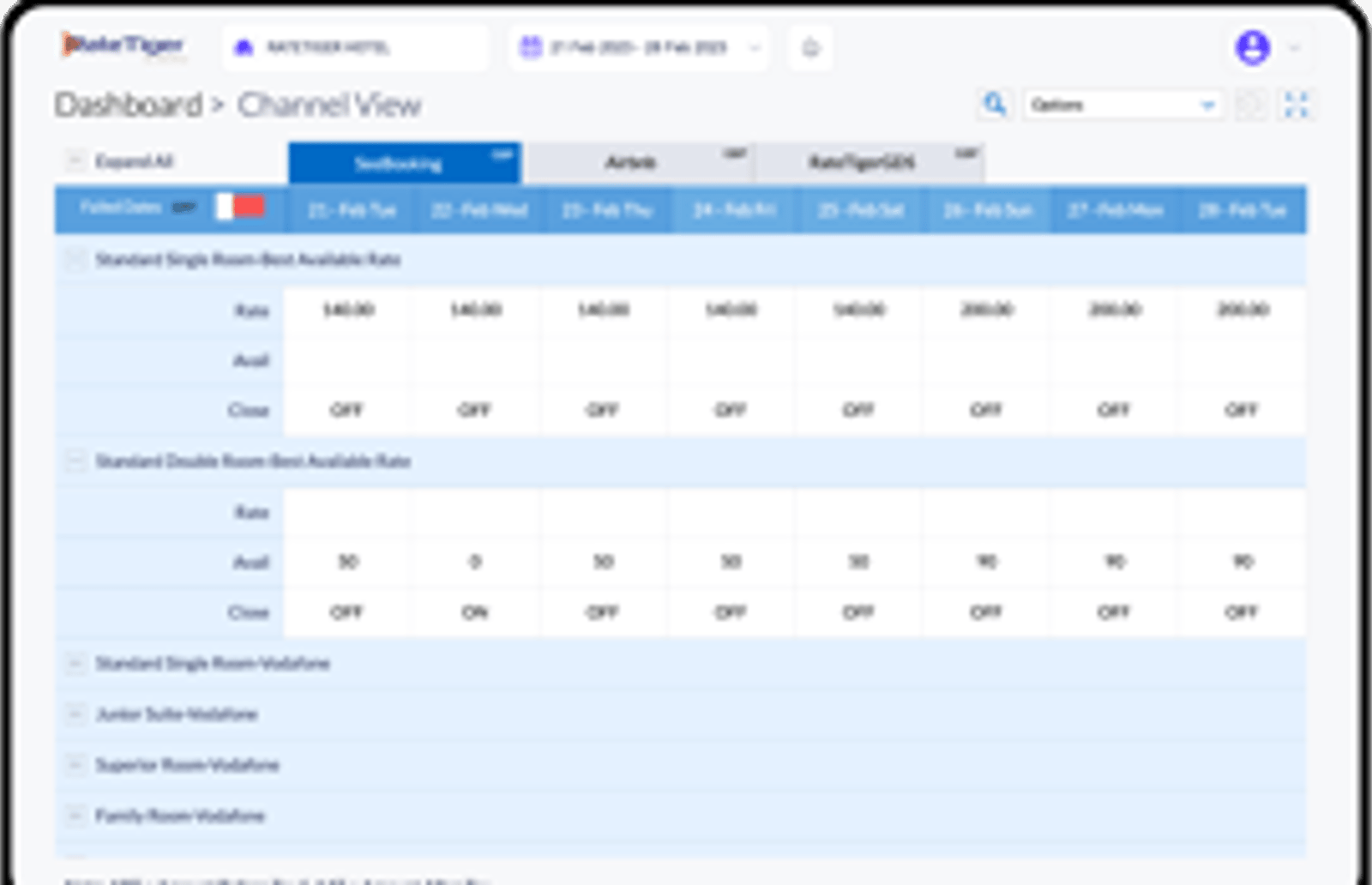Open the 21 Feb – 28 Feb date range
1372x885 pixels.
639,47
